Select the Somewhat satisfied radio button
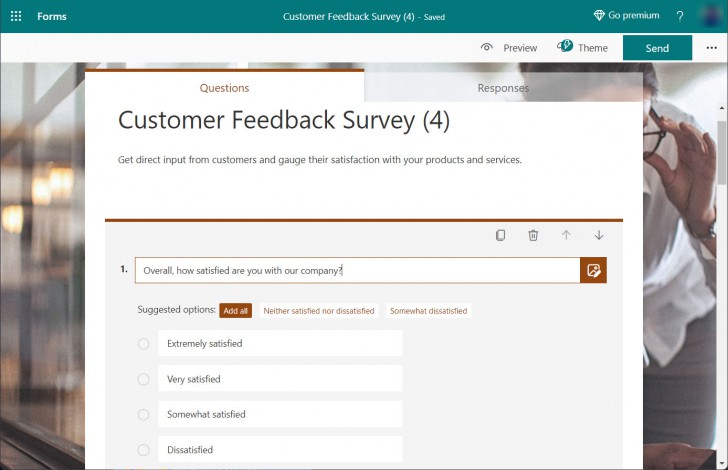728x470 pixels. (x=143, y=414)
